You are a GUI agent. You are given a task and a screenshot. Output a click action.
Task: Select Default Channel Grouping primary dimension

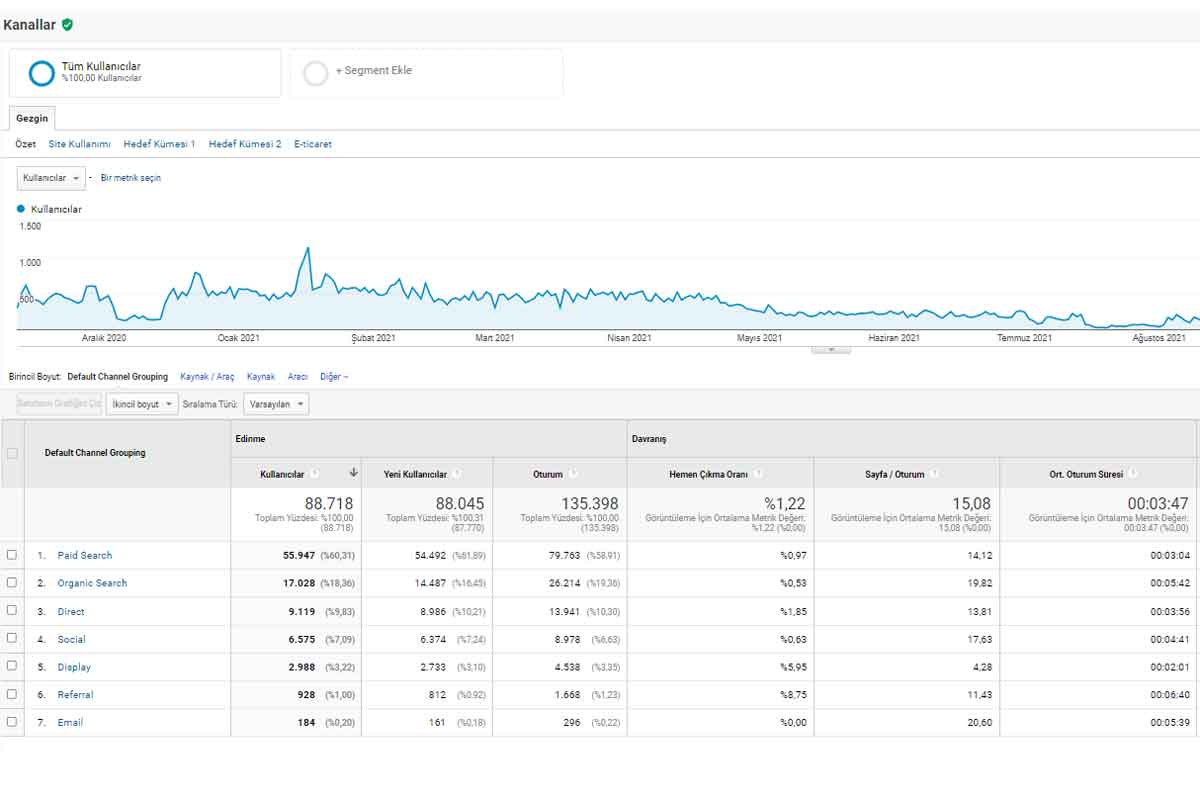pos(118,377)
